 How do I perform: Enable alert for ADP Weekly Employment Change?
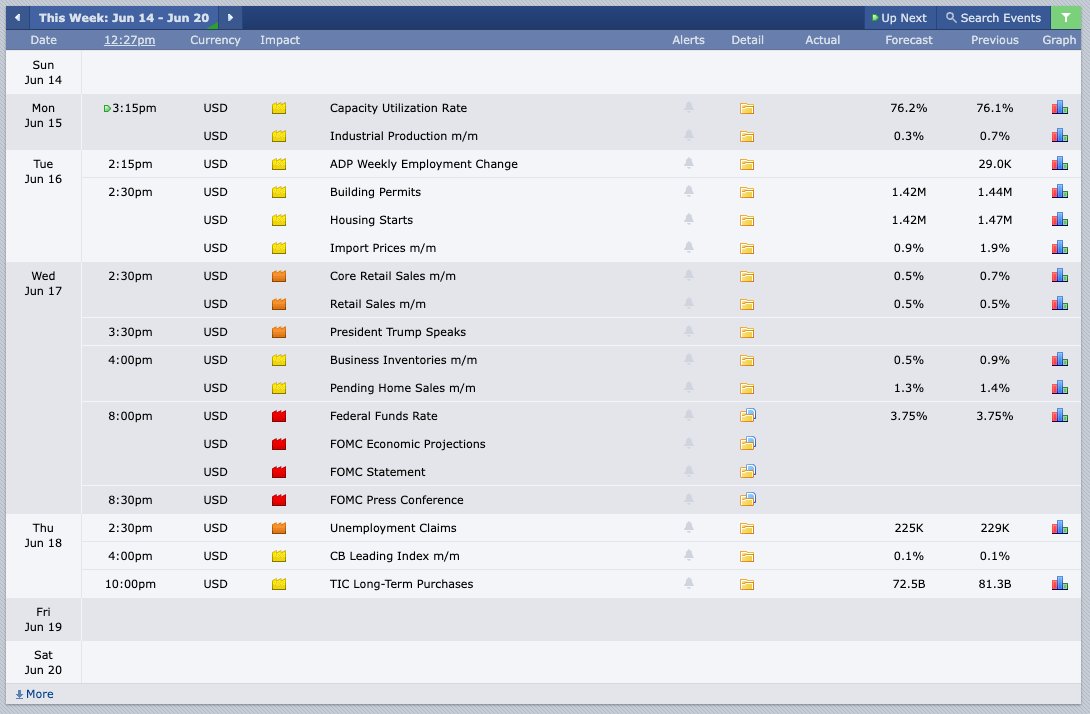[688, 163]
